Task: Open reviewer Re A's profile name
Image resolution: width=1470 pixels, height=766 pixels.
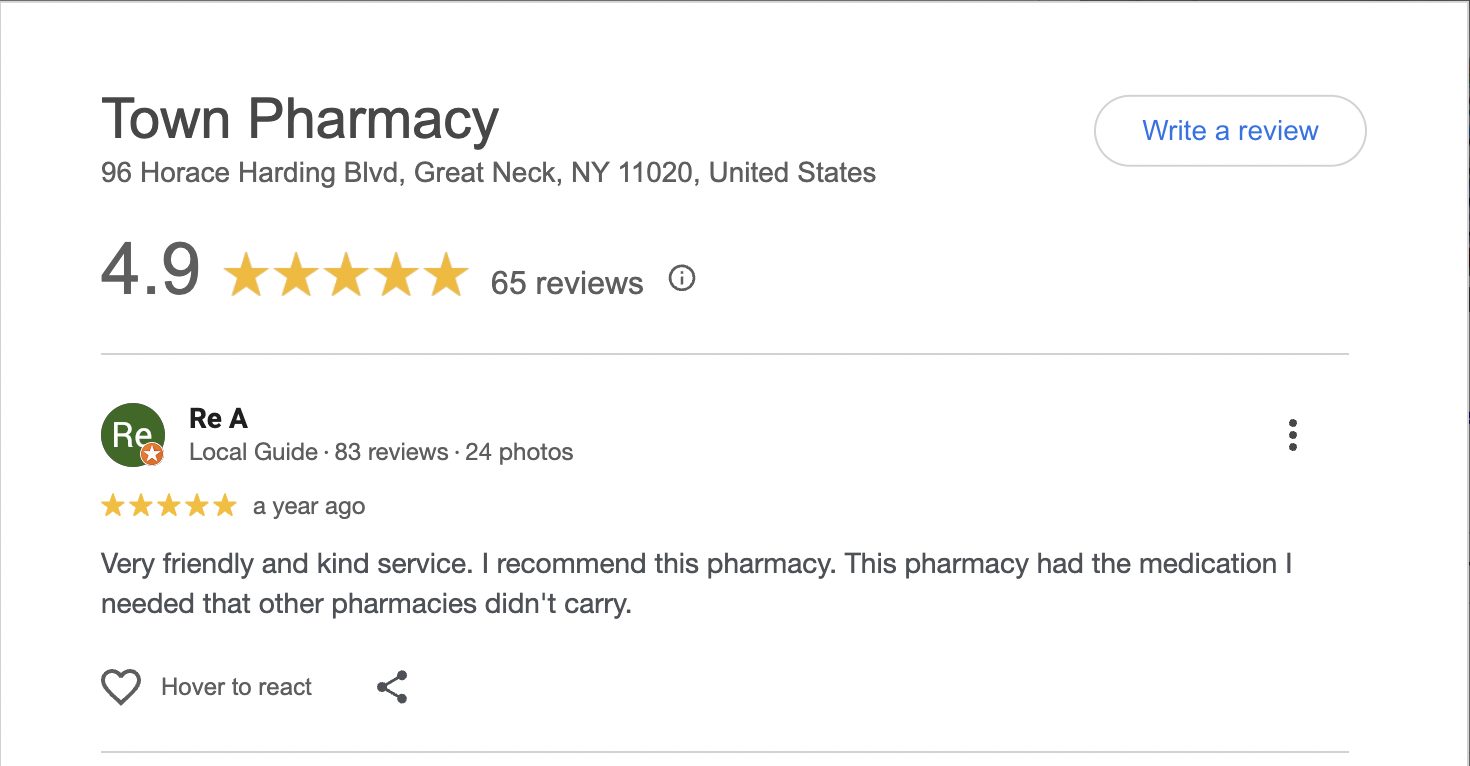Action: pos(218,418)
